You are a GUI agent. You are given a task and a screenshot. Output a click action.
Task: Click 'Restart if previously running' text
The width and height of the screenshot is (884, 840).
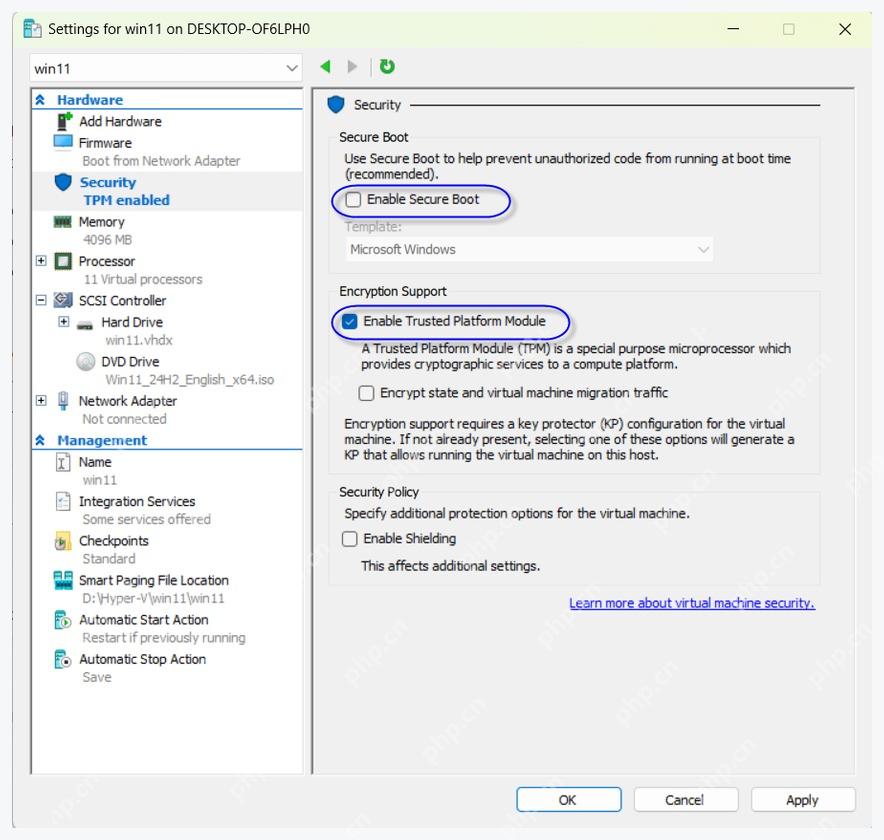tap(164, 638)
